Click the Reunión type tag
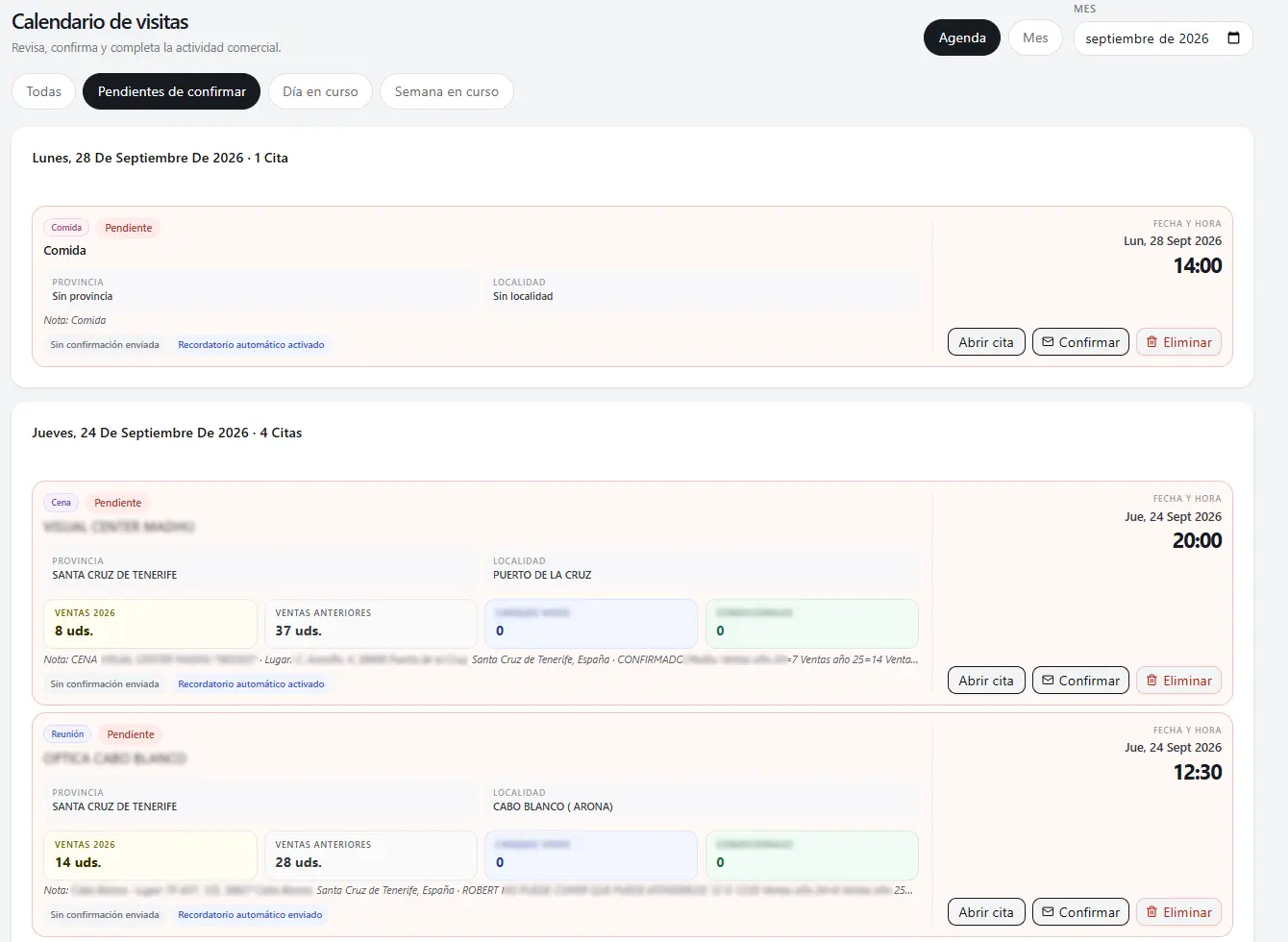The width and height of the screenshot is (1288, 942). (x=67, y=734)
